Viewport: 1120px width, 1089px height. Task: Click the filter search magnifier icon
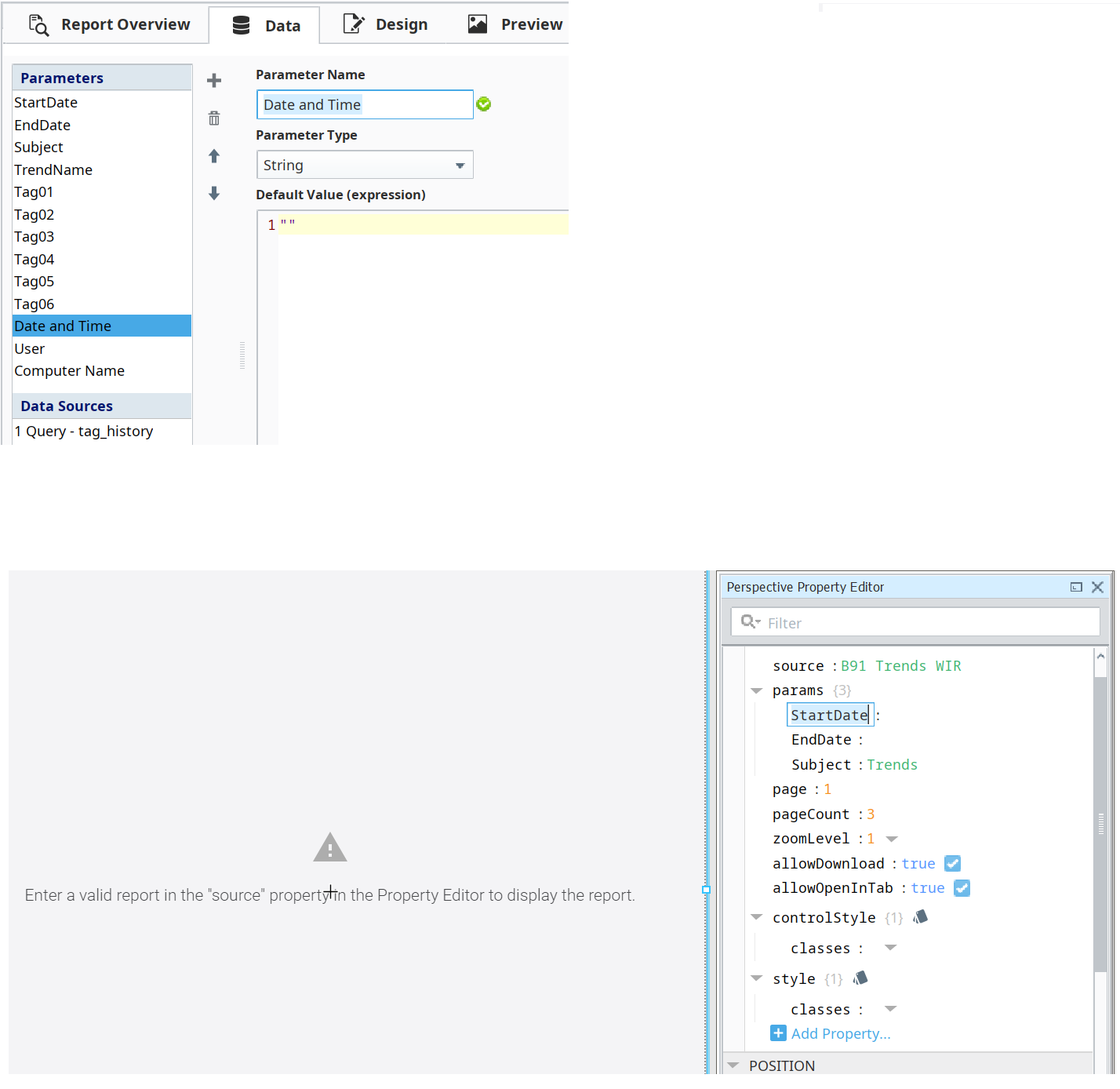click(750, 622)
